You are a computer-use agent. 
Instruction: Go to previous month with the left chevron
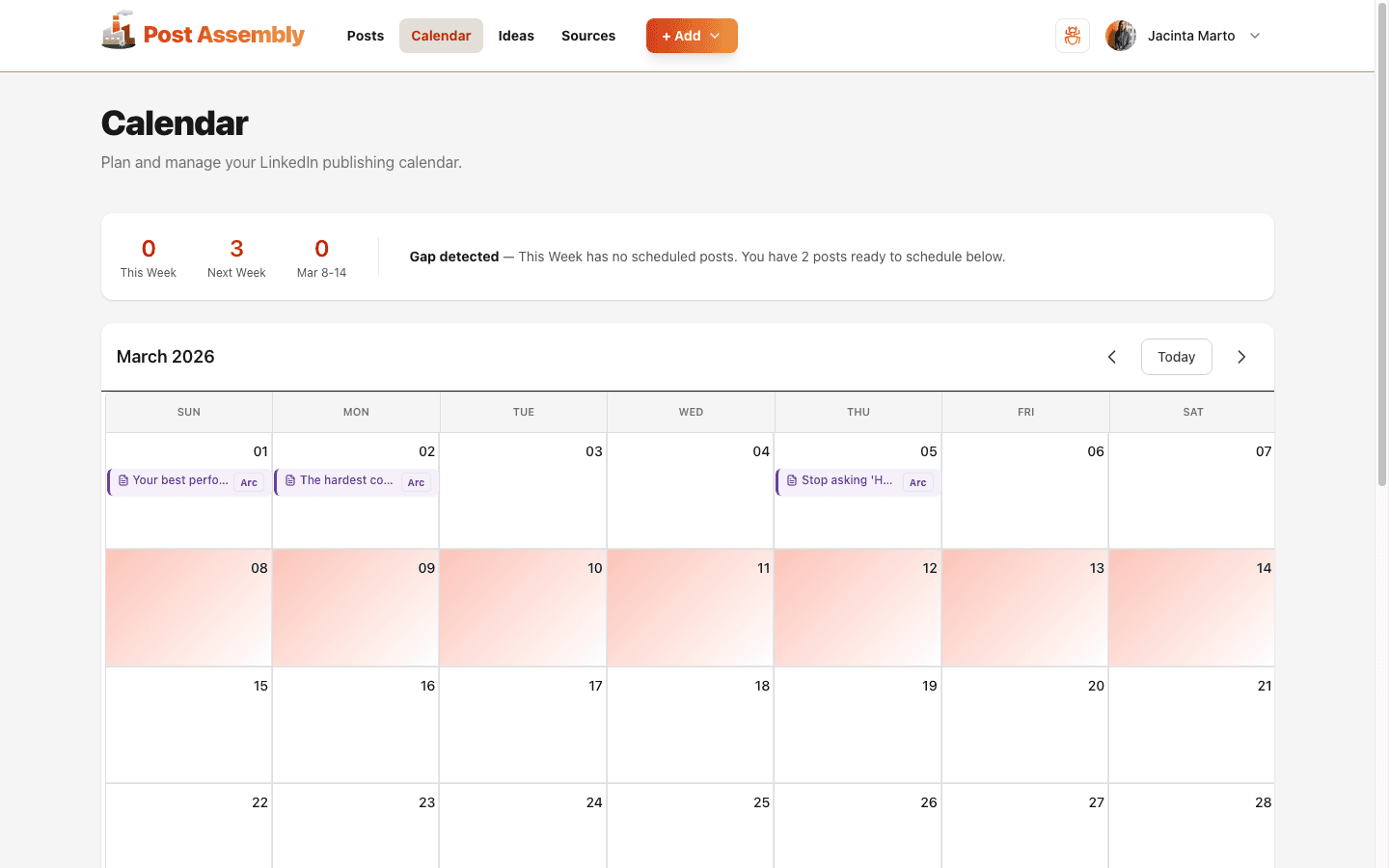(1111, 356)
